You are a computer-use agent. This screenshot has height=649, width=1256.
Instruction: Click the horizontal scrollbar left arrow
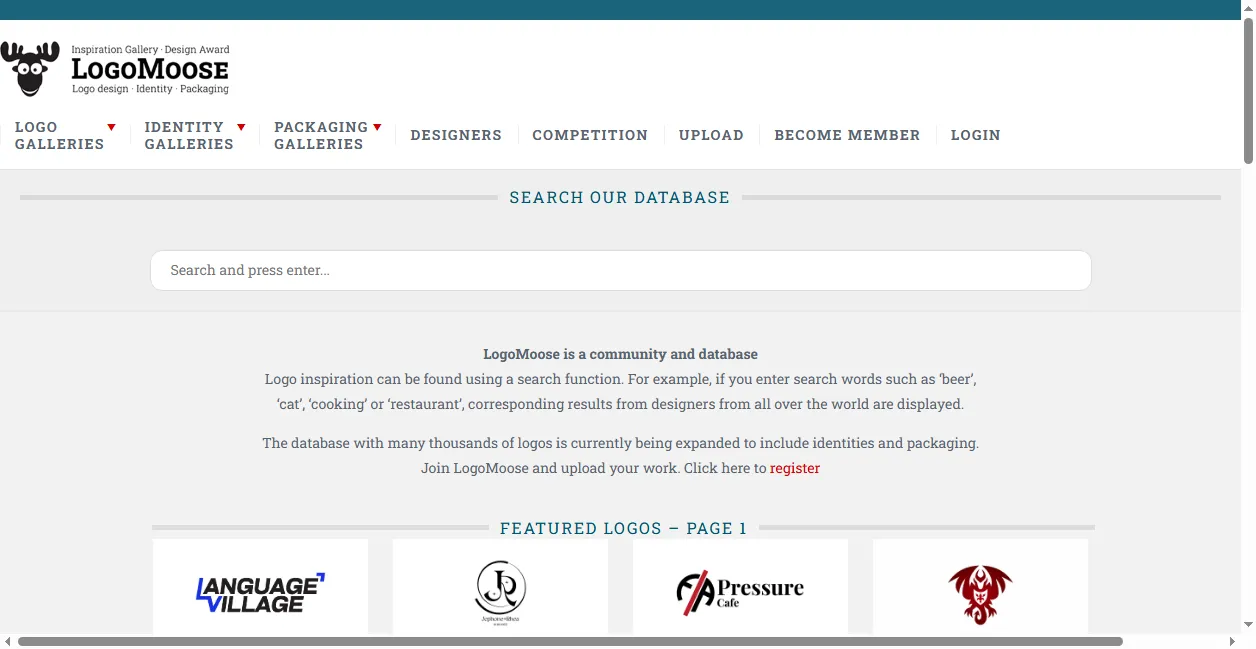click(8, 641)
